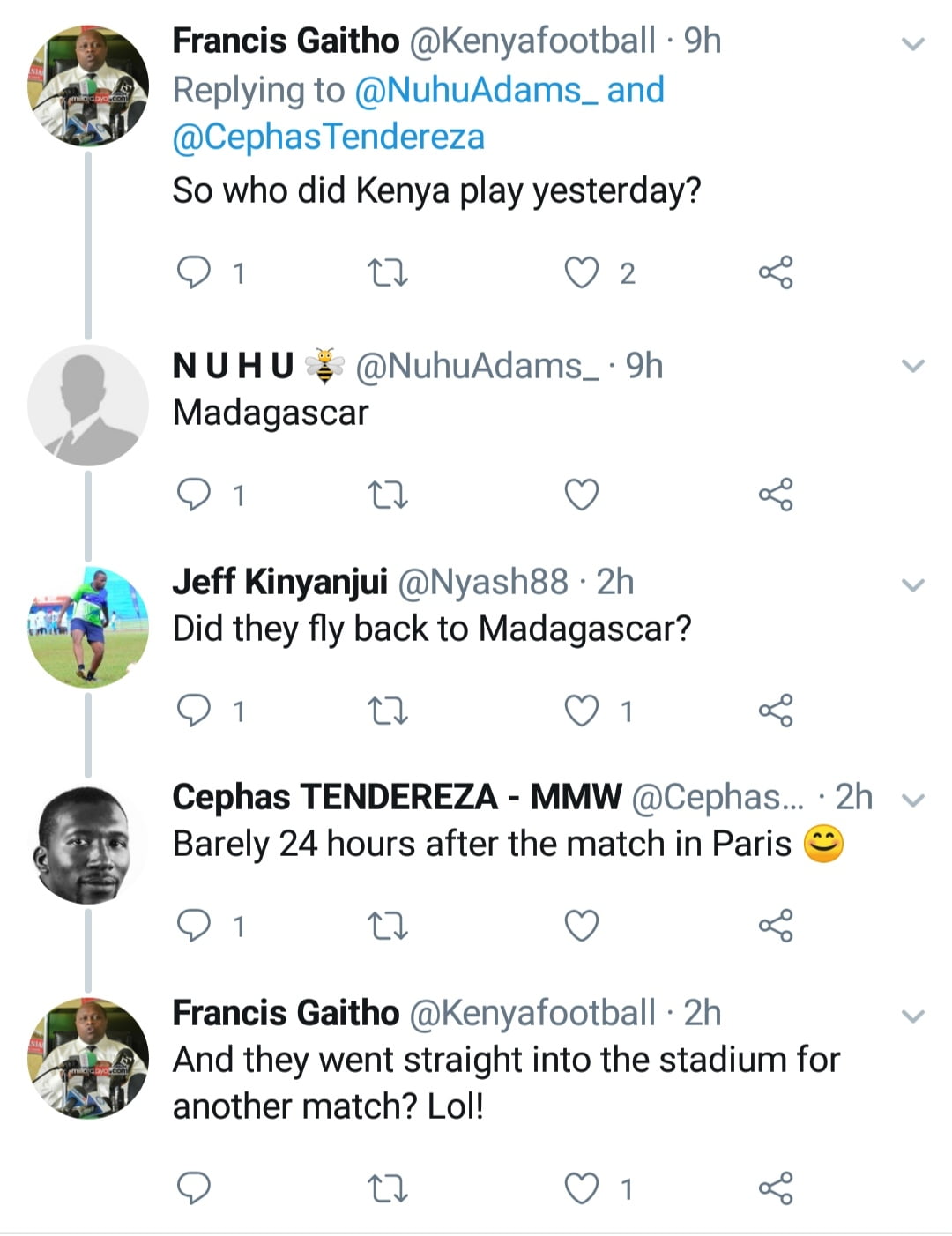952x1236 pixels.
Task: Retweet NUHU's 'Madagascar' reply
Action: (x=387, y=495)
